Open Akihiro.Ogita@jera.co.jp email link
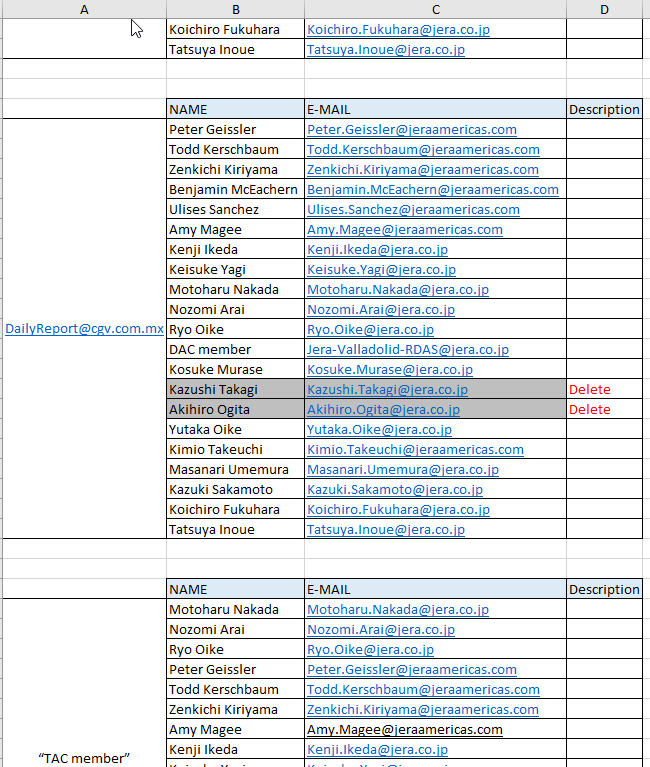The height and width of the screenshot is (767, 650). coord(383,409)
